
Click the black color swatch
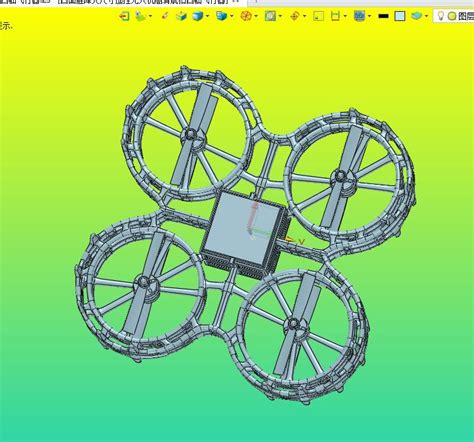pos(384,16)
